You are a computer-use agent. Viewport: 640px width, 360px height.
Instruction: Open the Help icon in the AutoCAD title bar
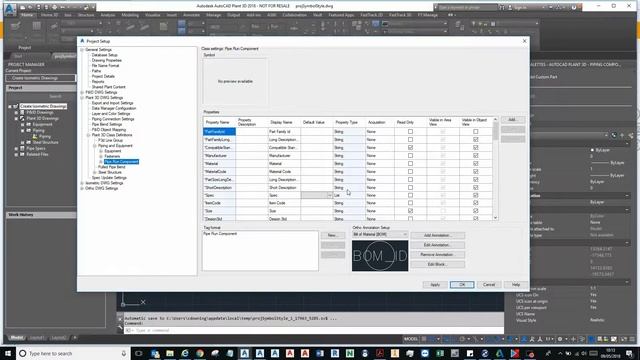(x=573, y=7)
